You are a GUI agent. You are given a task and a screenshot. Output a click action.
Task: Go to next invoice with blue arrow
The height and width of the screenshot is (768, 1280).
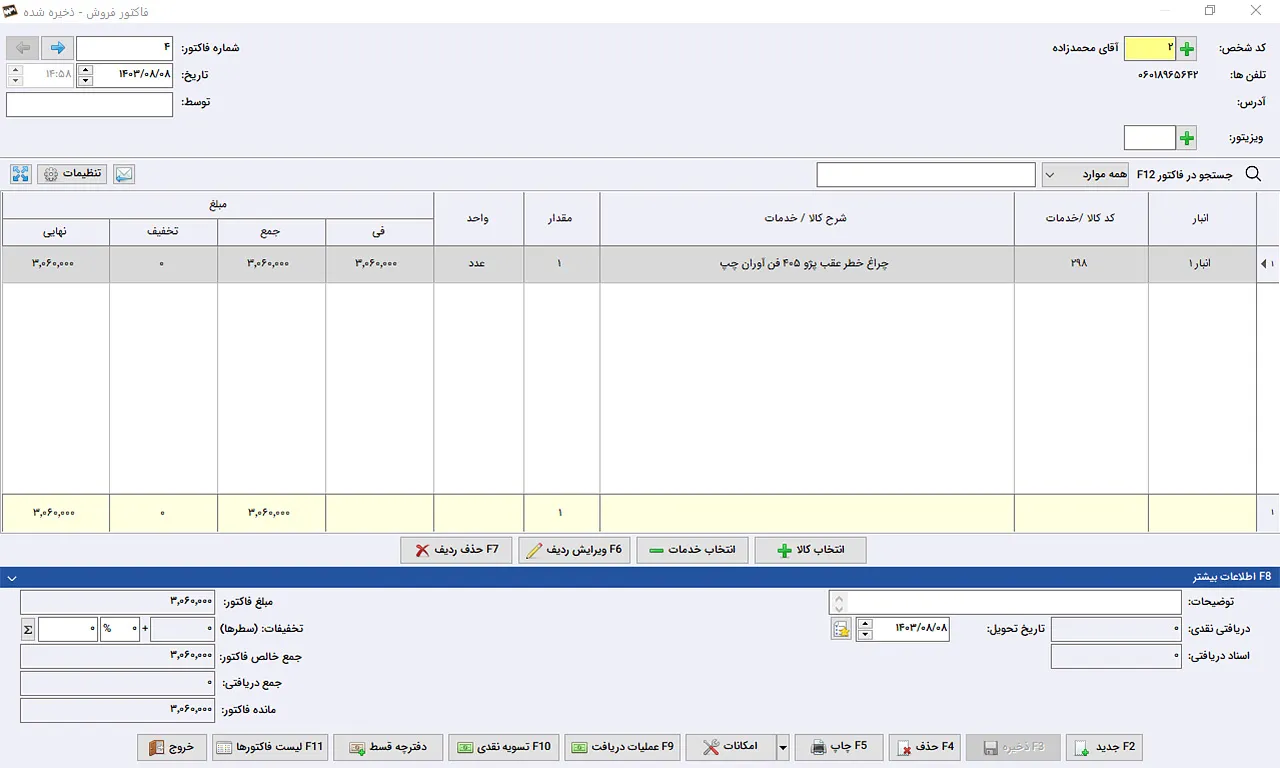57,48
